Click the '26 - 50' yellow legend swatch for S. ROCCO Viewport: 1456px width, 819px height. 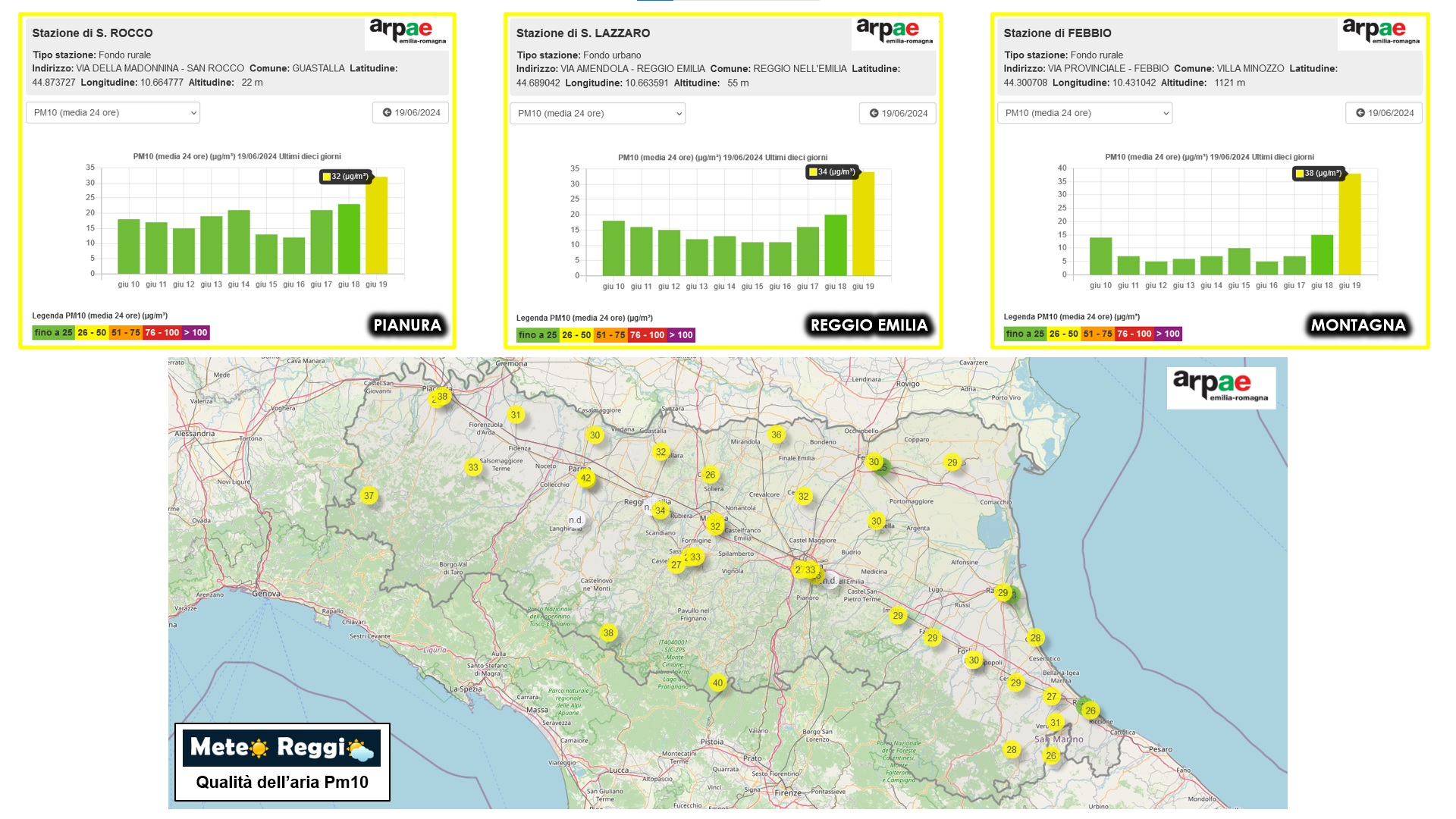92,333
